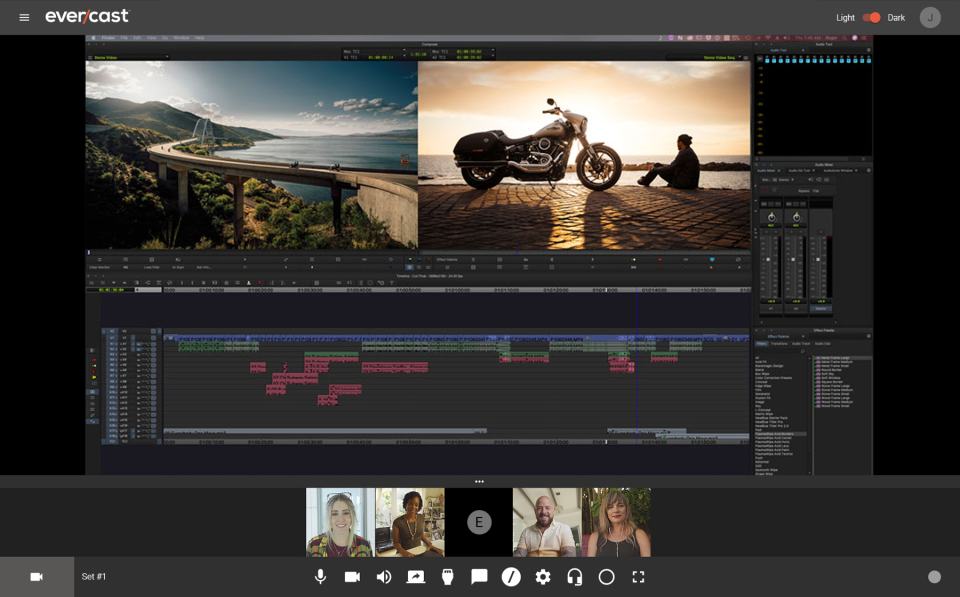Click the Set #1 room label

click(94, 577)
